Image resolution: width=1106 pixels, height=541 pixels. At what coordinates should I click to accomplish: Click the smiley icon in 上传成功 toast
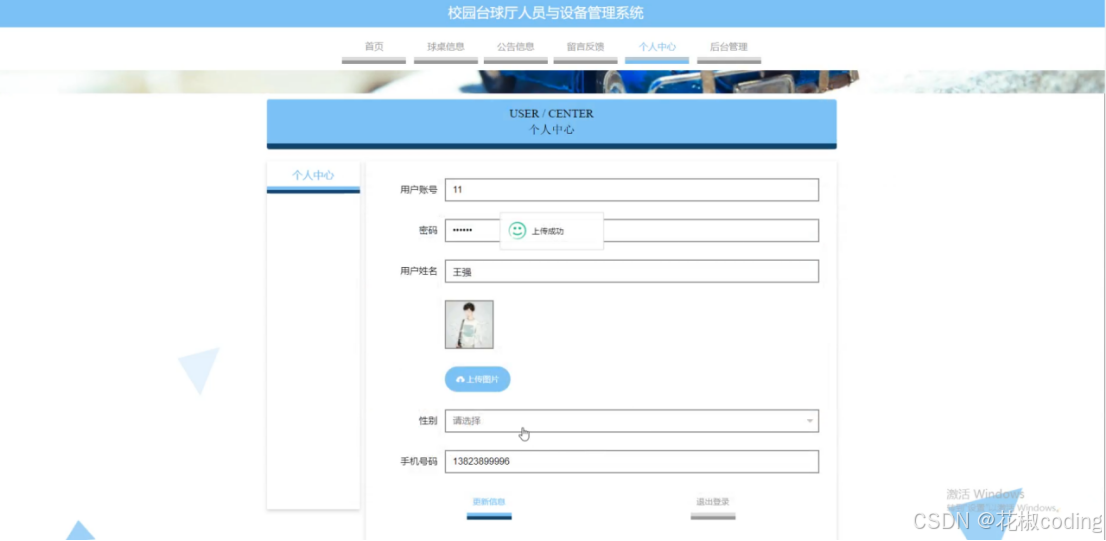(518, 231)
